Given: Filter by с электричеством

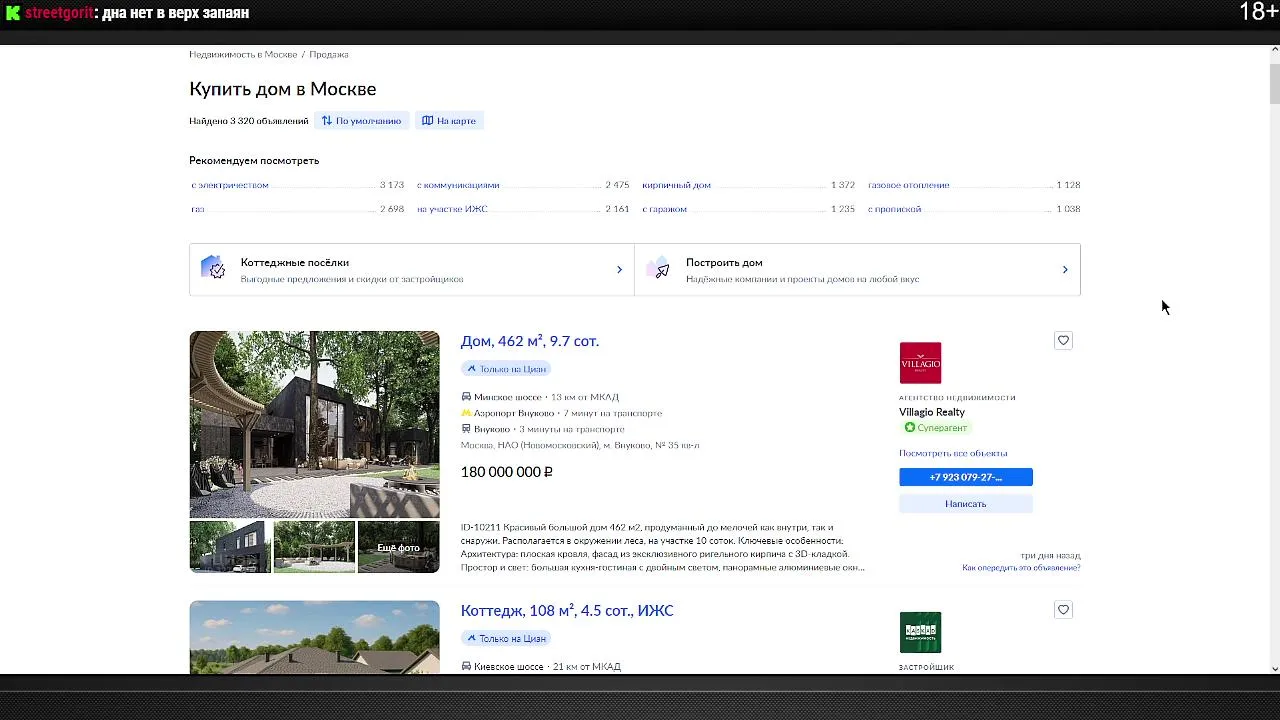Looking at the screenshot, I should (230, 185).
